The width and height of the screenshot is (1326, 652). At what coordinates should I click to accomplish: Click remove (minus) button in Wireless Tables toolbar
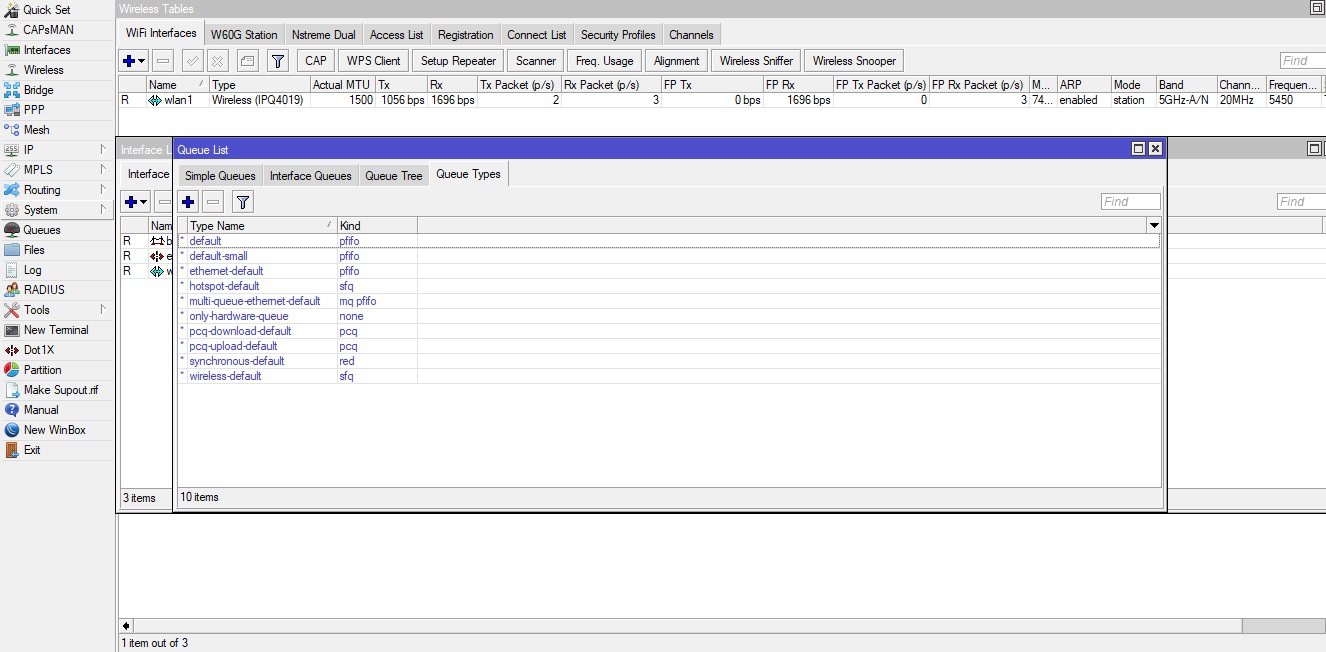(x=163, y=61)
